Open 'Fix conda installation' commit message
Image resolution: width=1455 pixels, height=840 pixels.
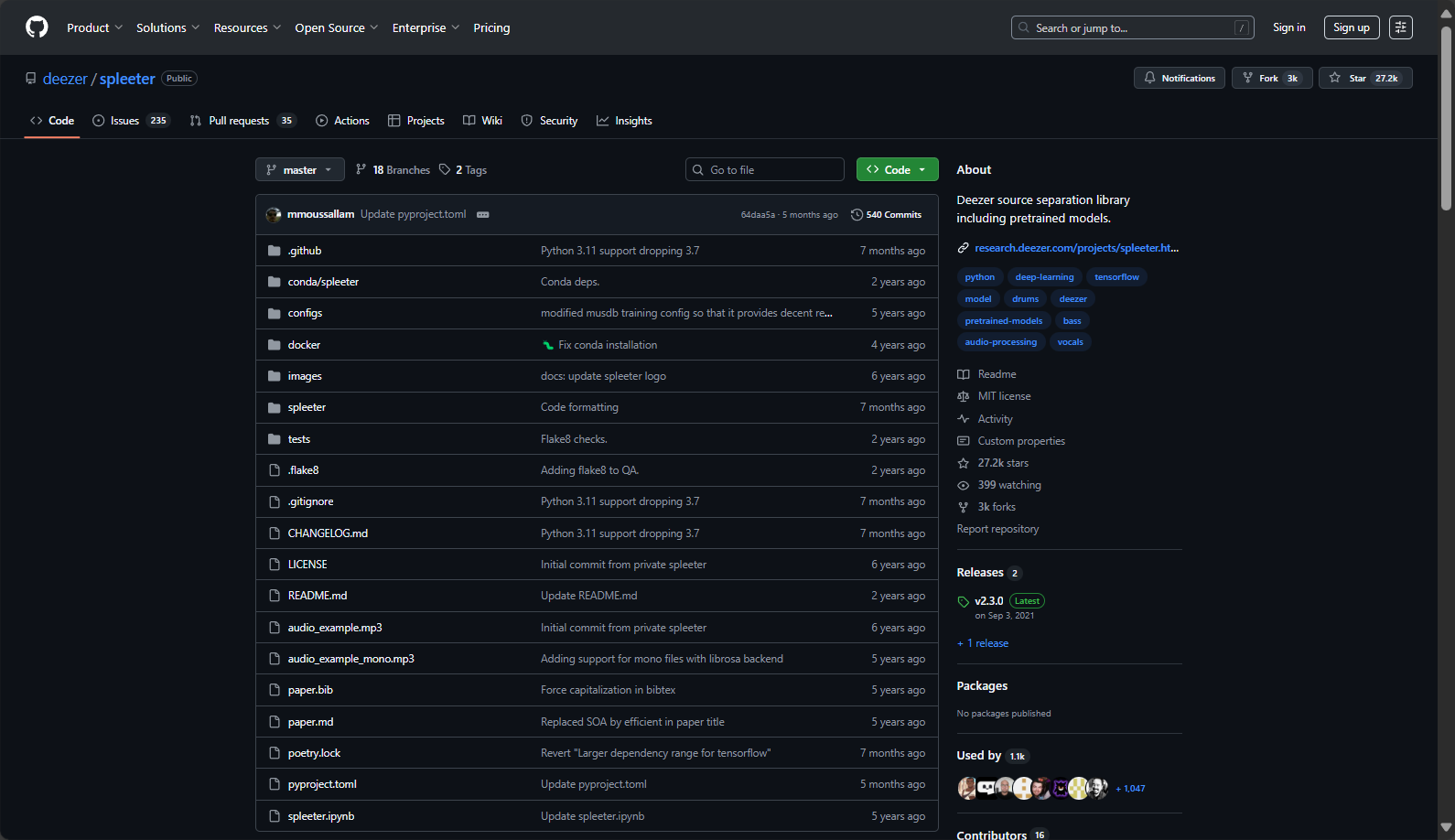[x=608, y=345]
